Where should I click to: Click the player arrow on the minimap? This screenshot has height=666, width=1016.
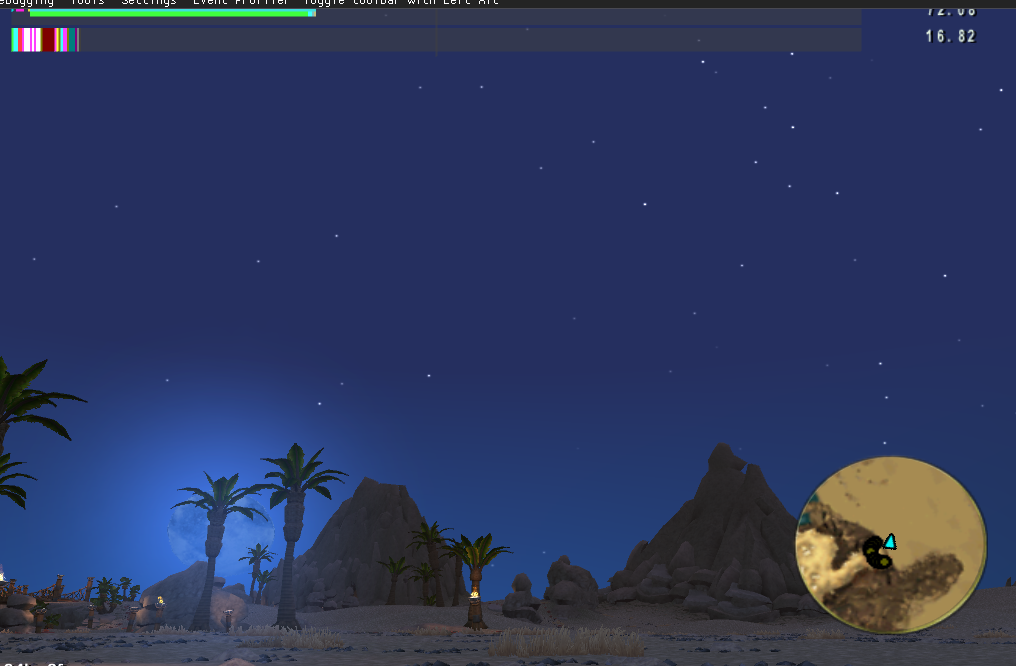(889, 540)
